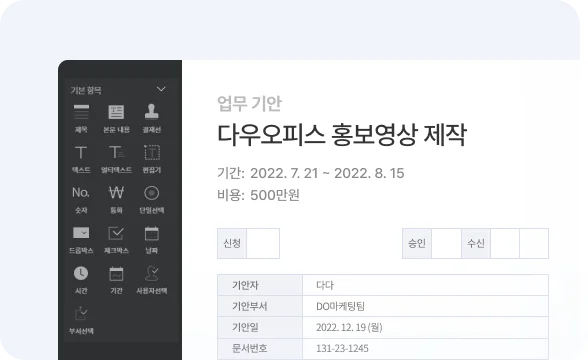Click the 기간 2022. 7. 21 line

310,173
